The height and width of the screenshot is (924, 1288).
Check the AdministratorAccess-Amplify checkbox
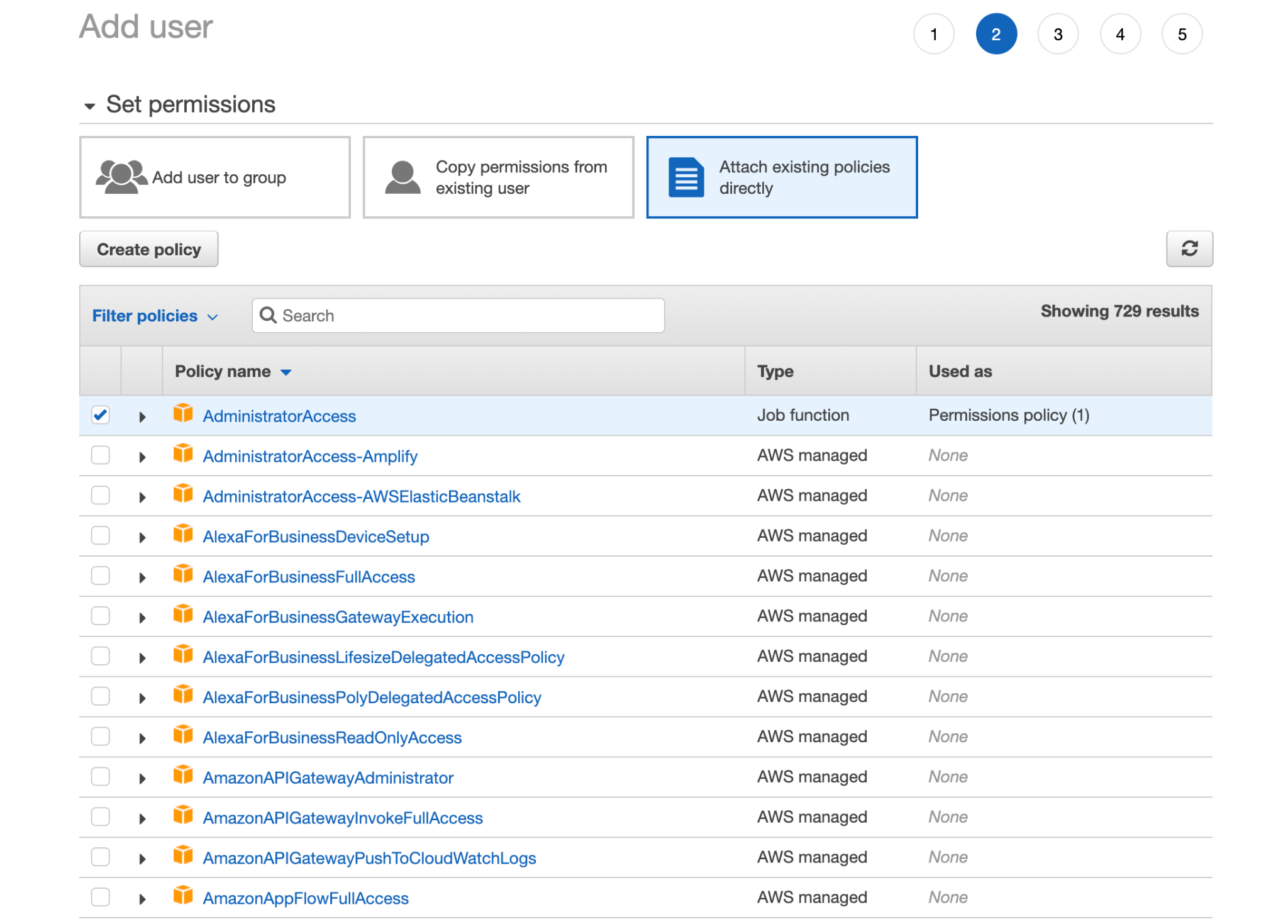tap(101, 455)
